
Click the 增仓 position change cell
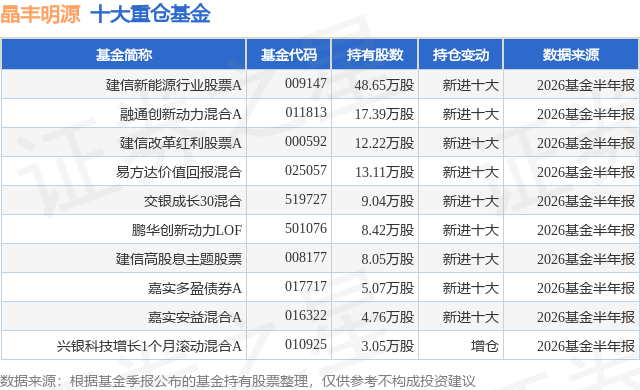(484, 346)
